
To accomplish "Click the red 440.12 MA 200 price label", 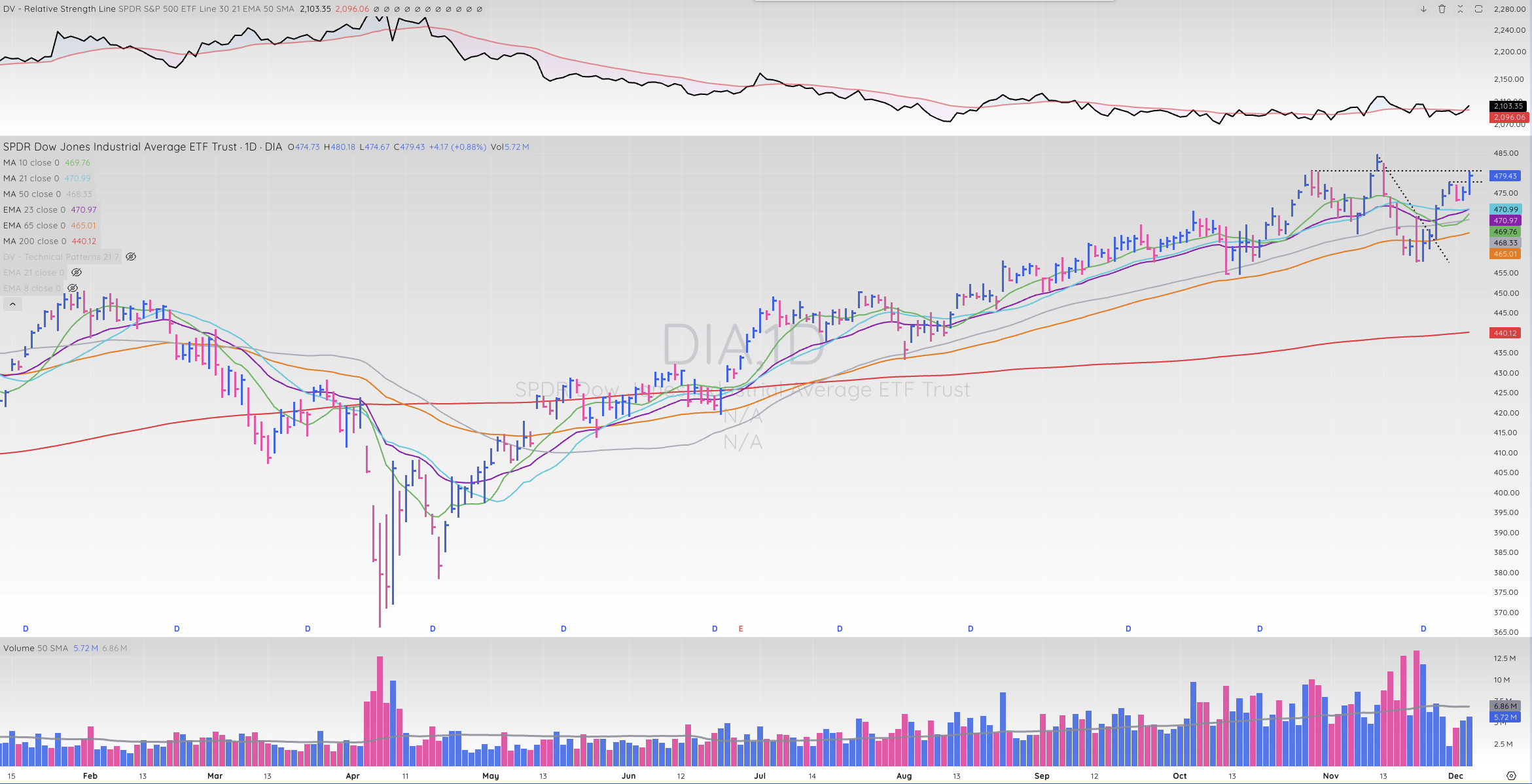I will (x=1505, y=333).
